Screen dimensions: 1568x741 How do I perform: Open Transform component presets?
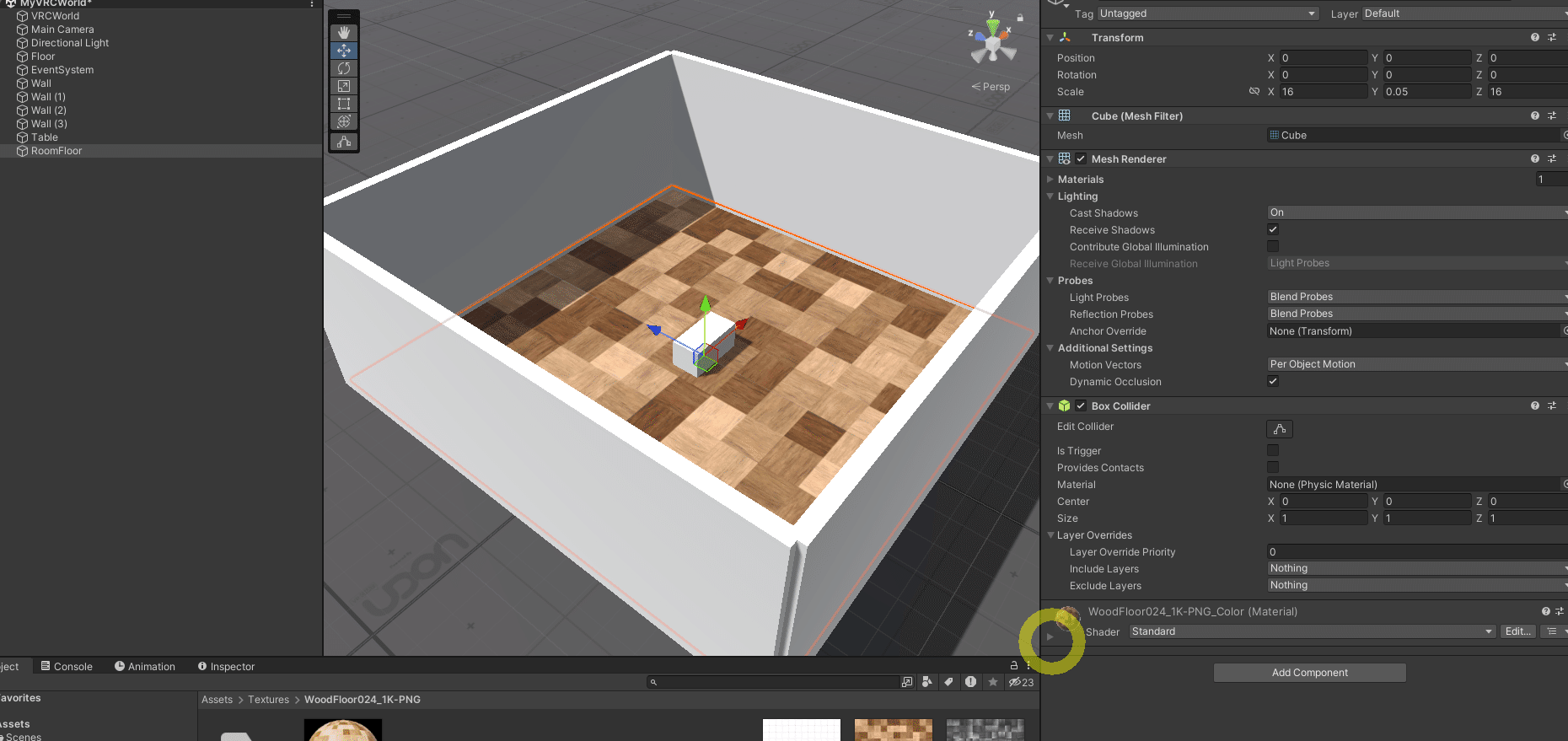coord(1552,38)
